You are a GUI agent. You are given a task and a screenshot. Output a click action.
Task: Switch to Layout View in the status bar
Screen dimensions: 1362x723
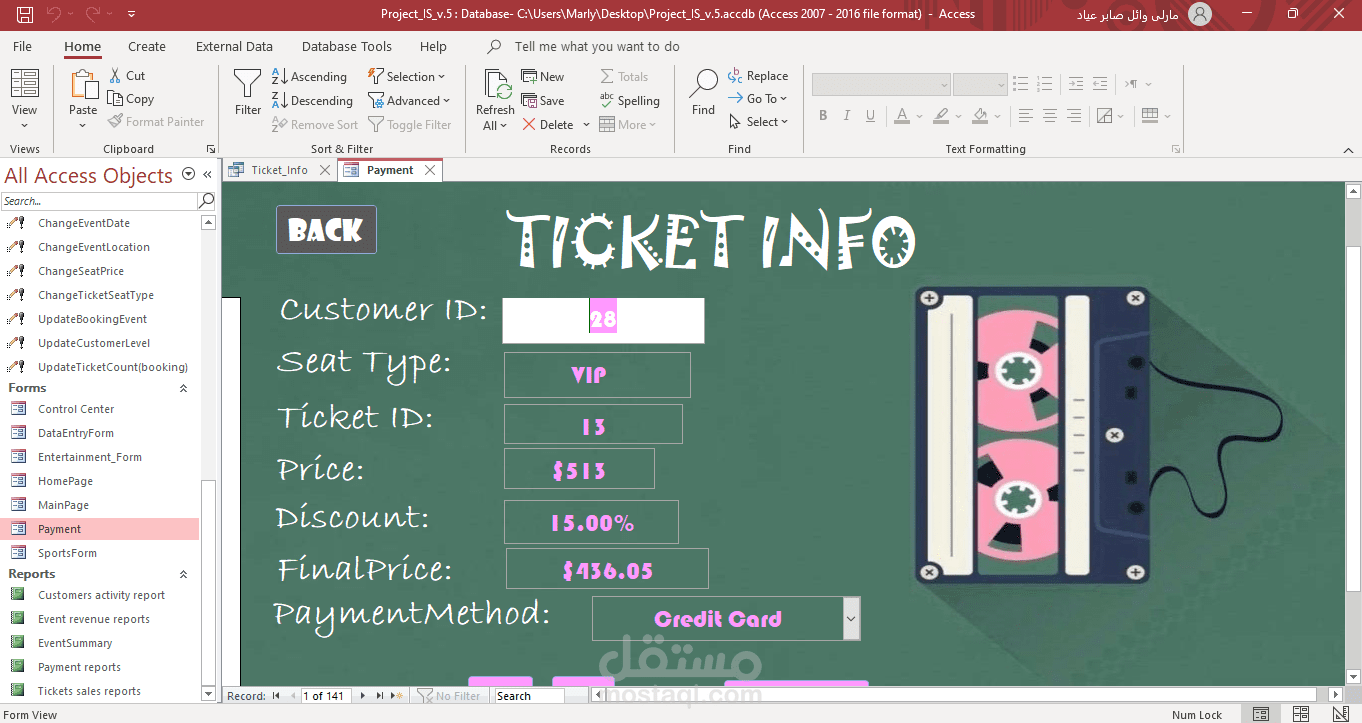(1301, 714)
